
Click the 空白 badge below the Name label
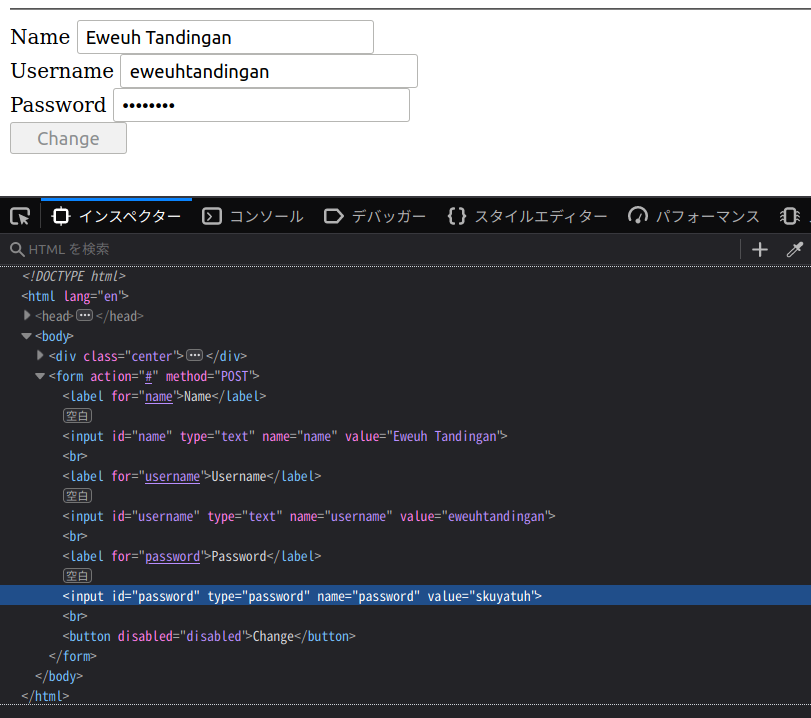[x=78, y=416]
